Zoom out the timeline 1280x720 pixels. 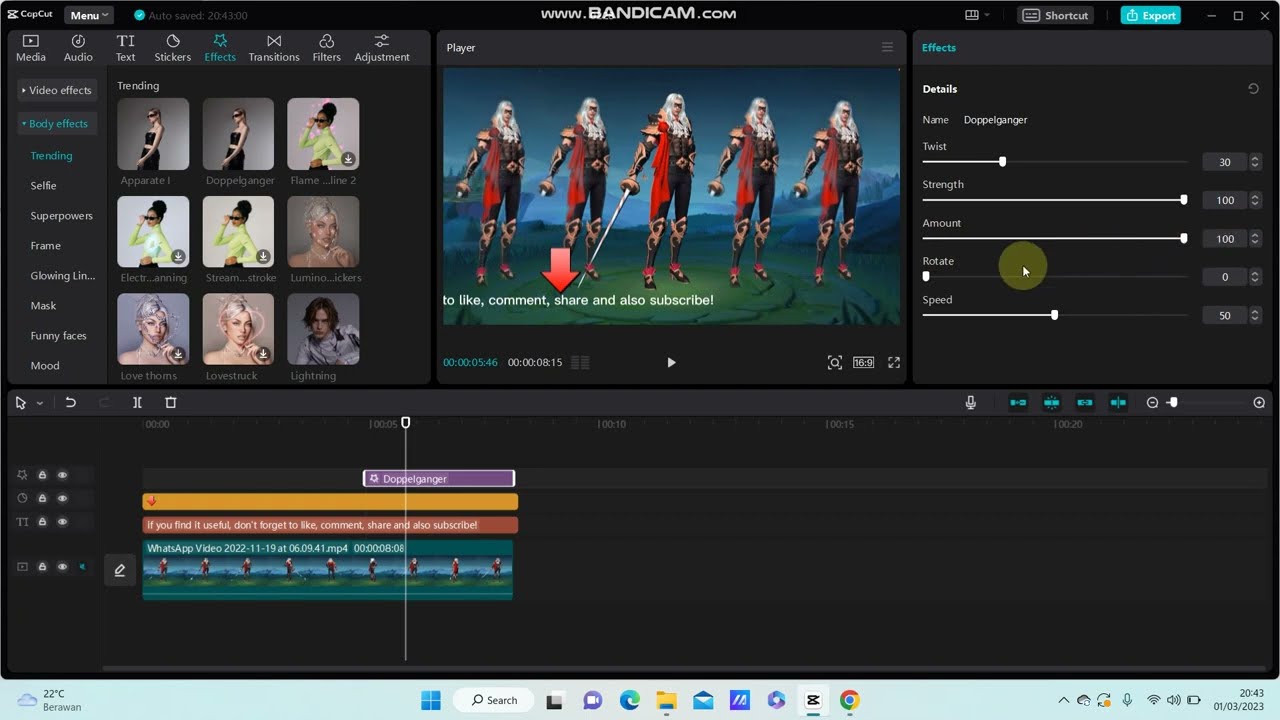(1152, 402)
